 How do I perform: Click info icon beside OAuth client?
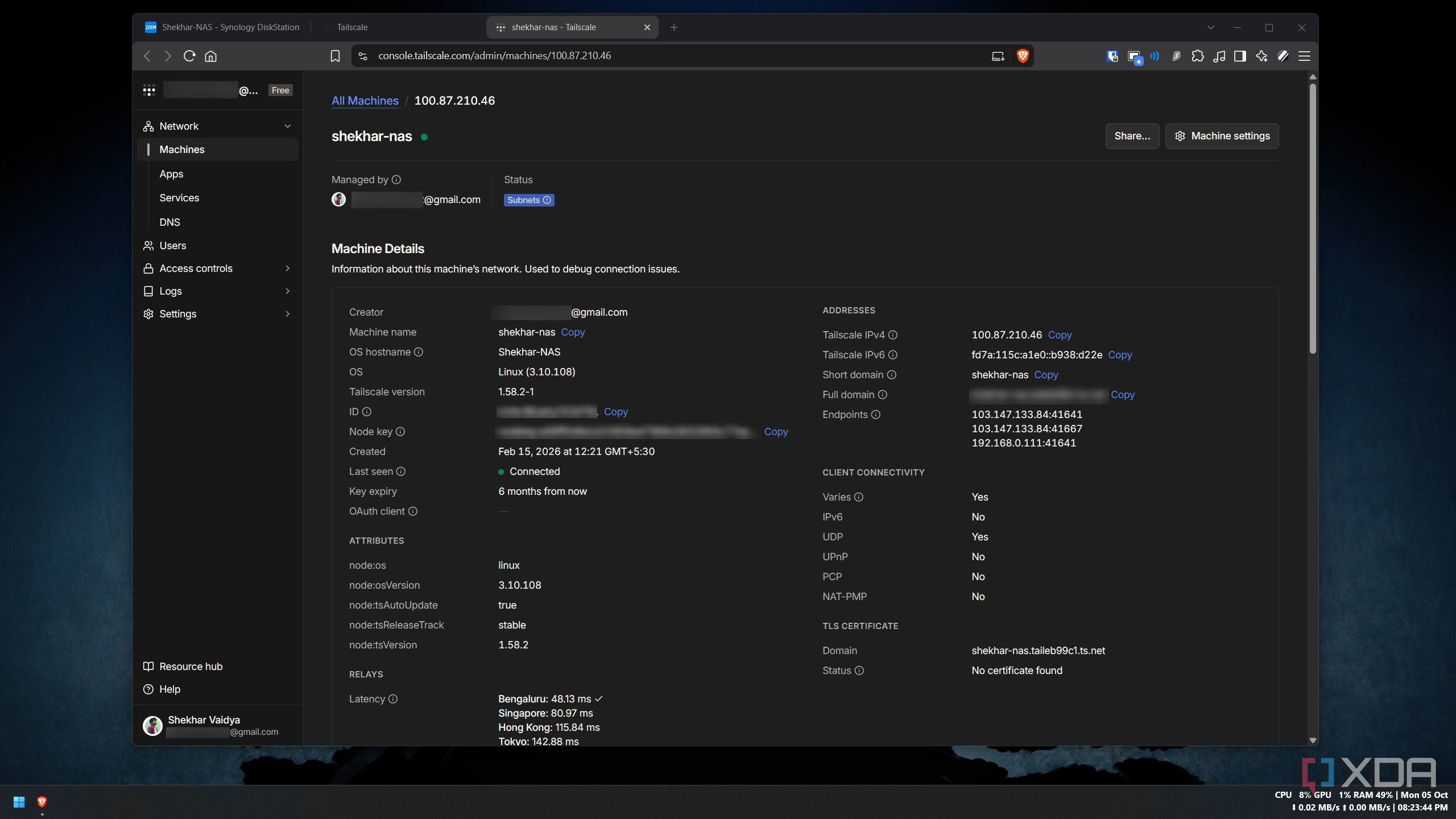coord(413,511)
